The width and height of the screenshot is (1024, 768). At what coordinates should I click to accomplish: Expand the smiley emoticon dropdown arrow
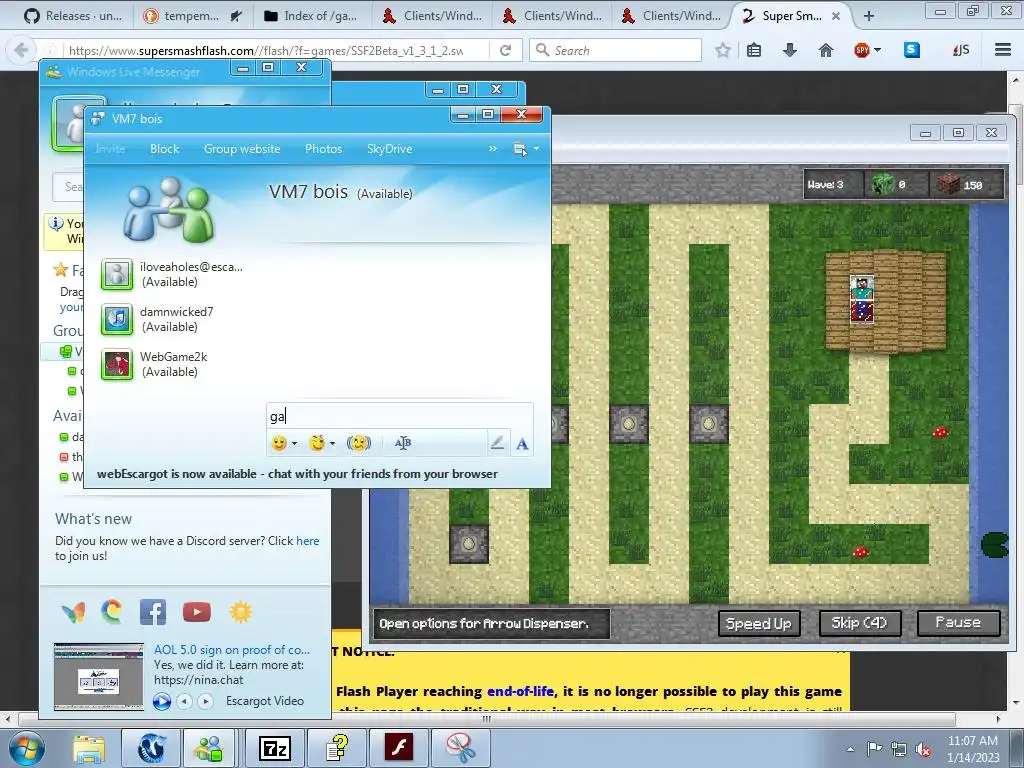295,444
